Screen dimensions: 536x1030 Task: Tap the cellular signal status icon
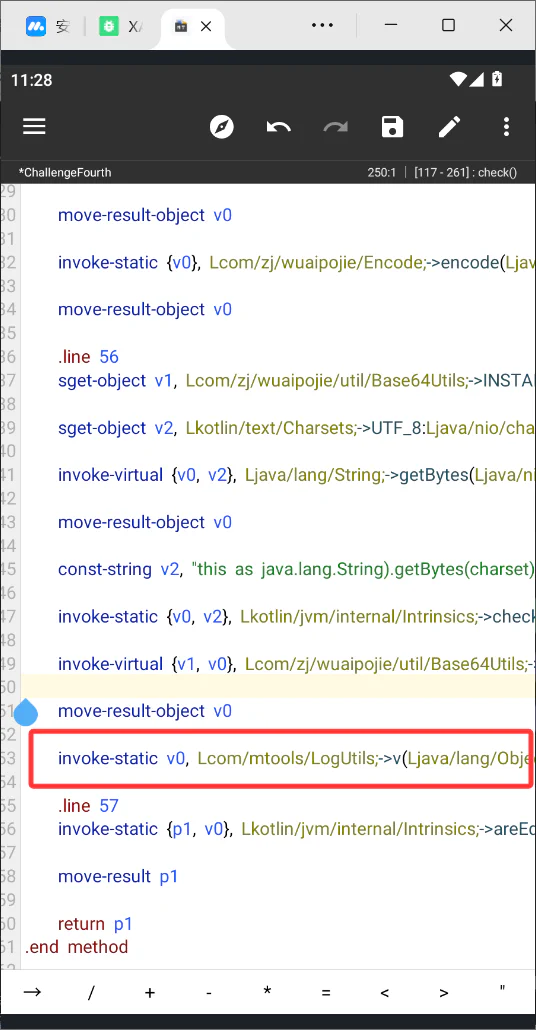[477, 79]
